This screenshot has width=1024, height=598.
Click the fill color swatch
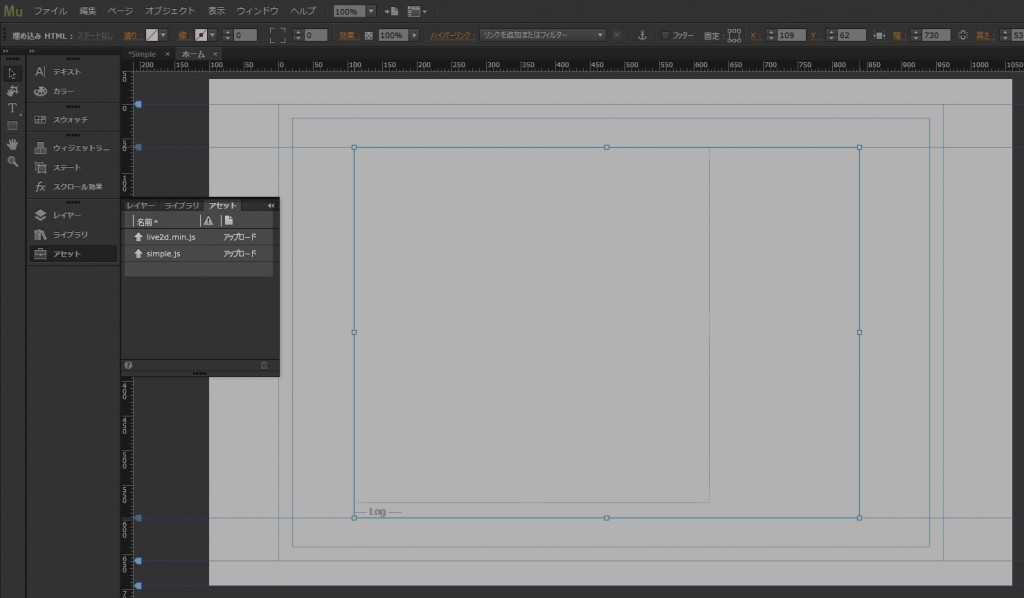click(x=152, y=35)
